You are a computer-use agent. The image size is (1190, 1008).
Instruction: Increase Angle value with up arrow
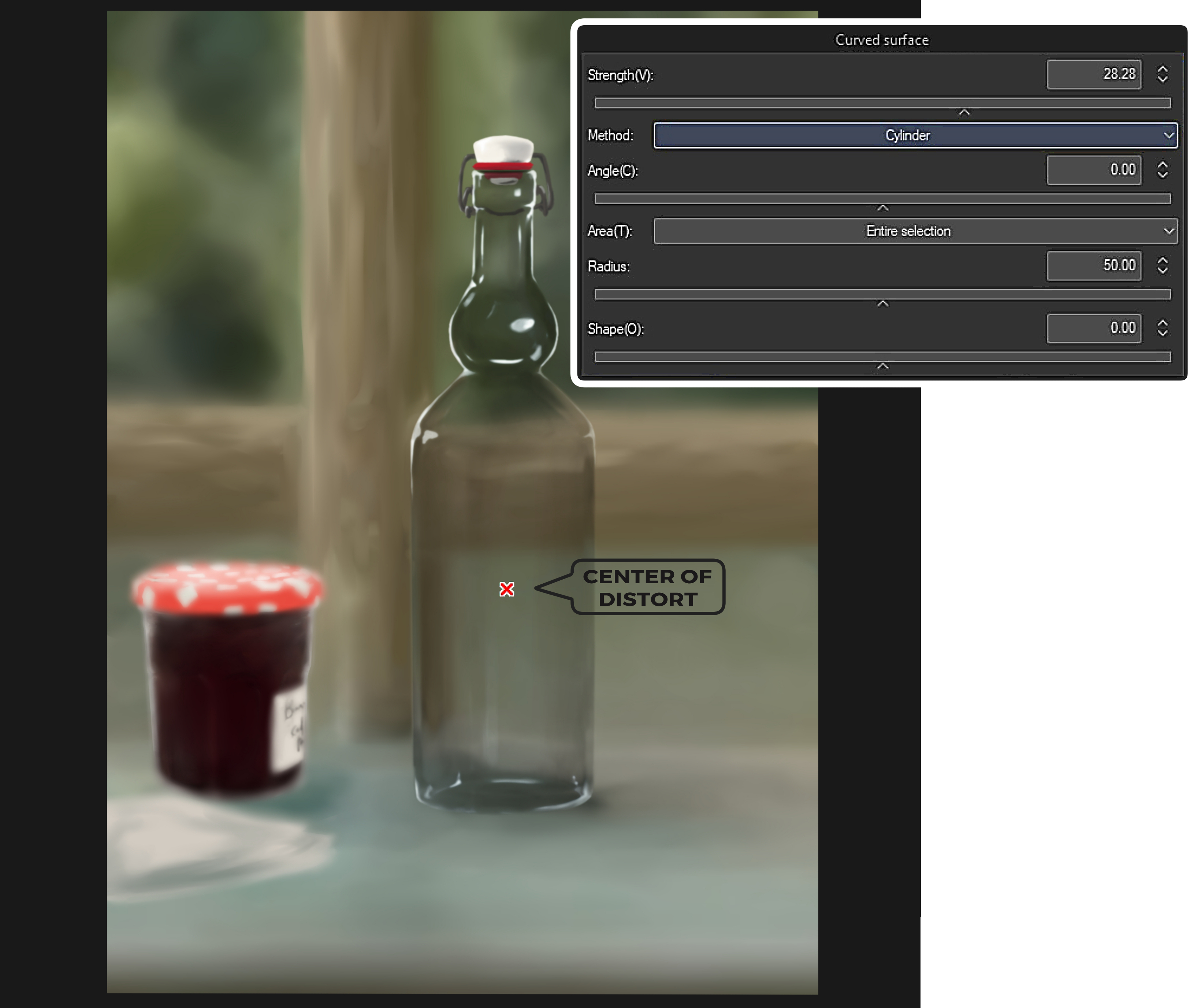1162,164
